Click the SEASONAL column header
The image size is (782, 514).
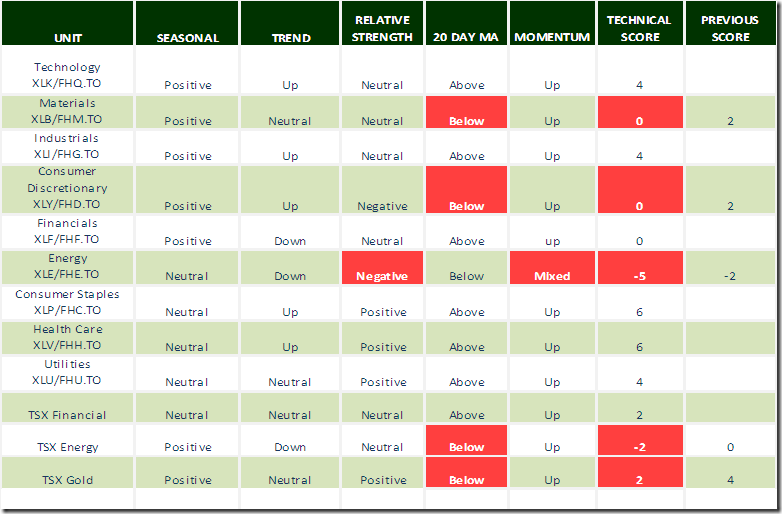tap(187, 38)
